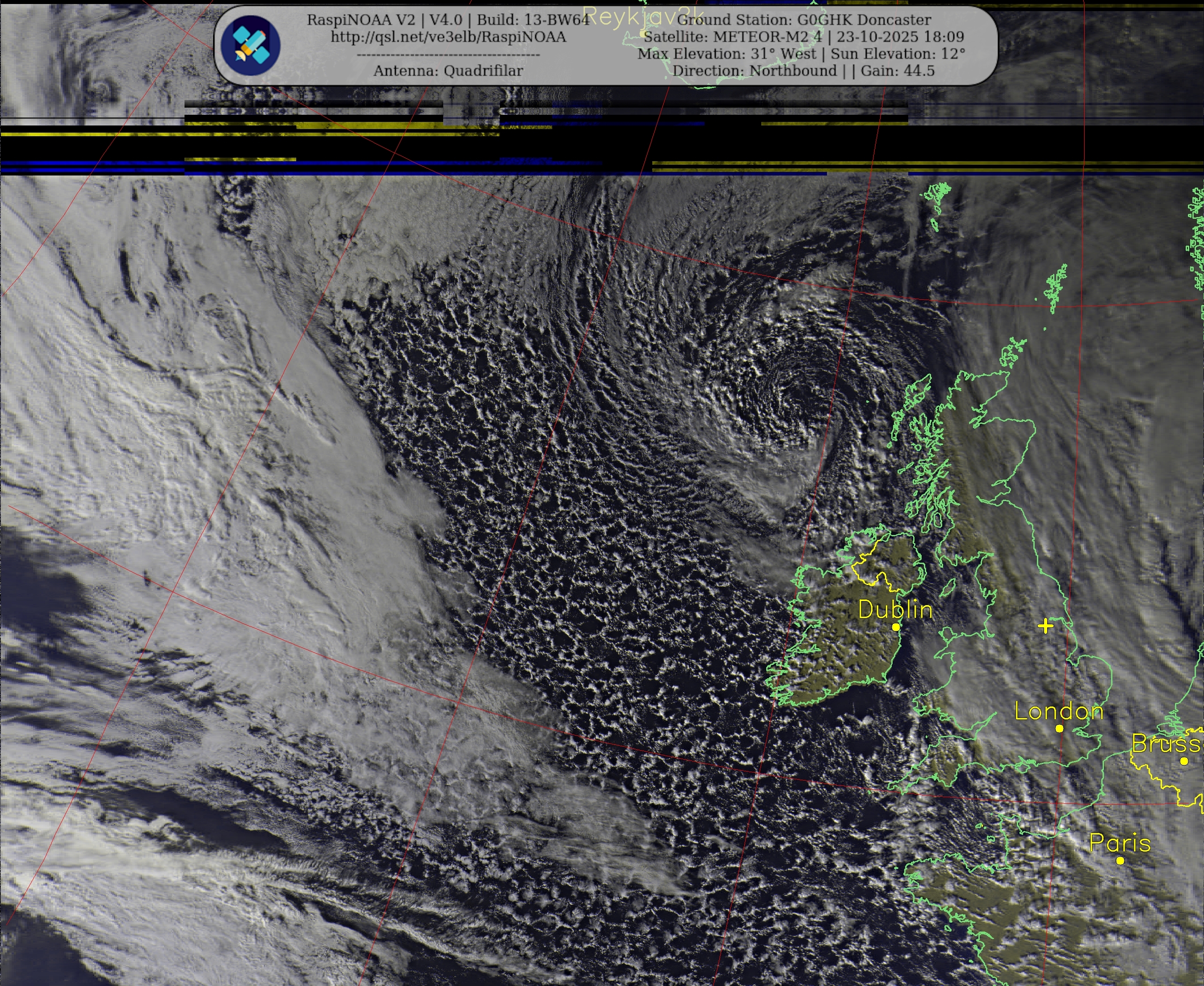Click the Direction Northbound Gain 44.5 line

[804, 71]
